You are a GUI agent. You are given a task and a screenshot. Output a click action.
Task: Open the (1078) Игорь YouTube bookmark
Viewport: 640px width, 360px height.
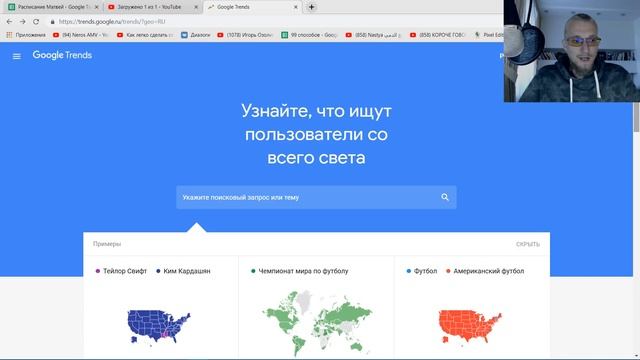(245, 35)
